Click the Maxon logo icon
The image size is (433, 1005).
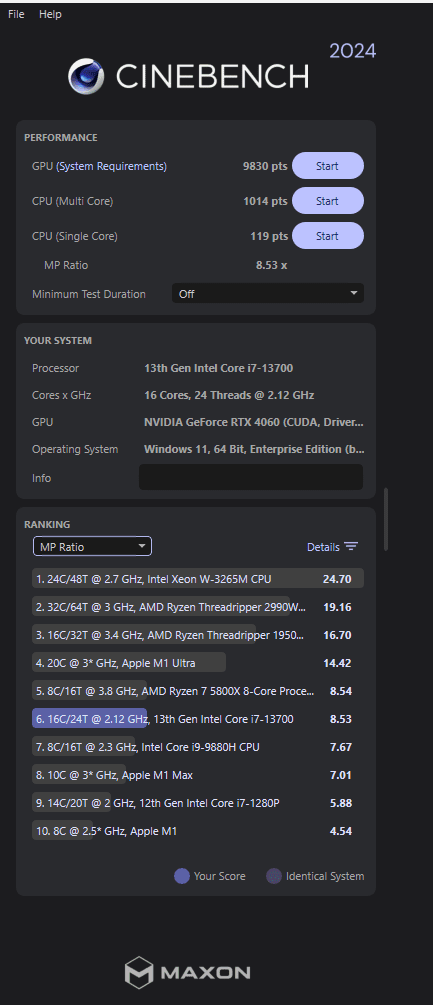(139, 972)
